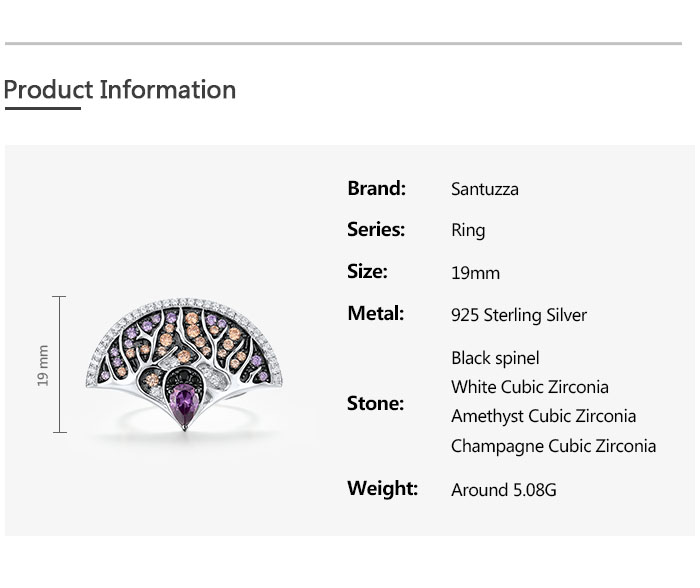Select the White Cubic Zirconia entry
Image resolution: width=700 pixels, height=588 pixels.
coord(530,387)
